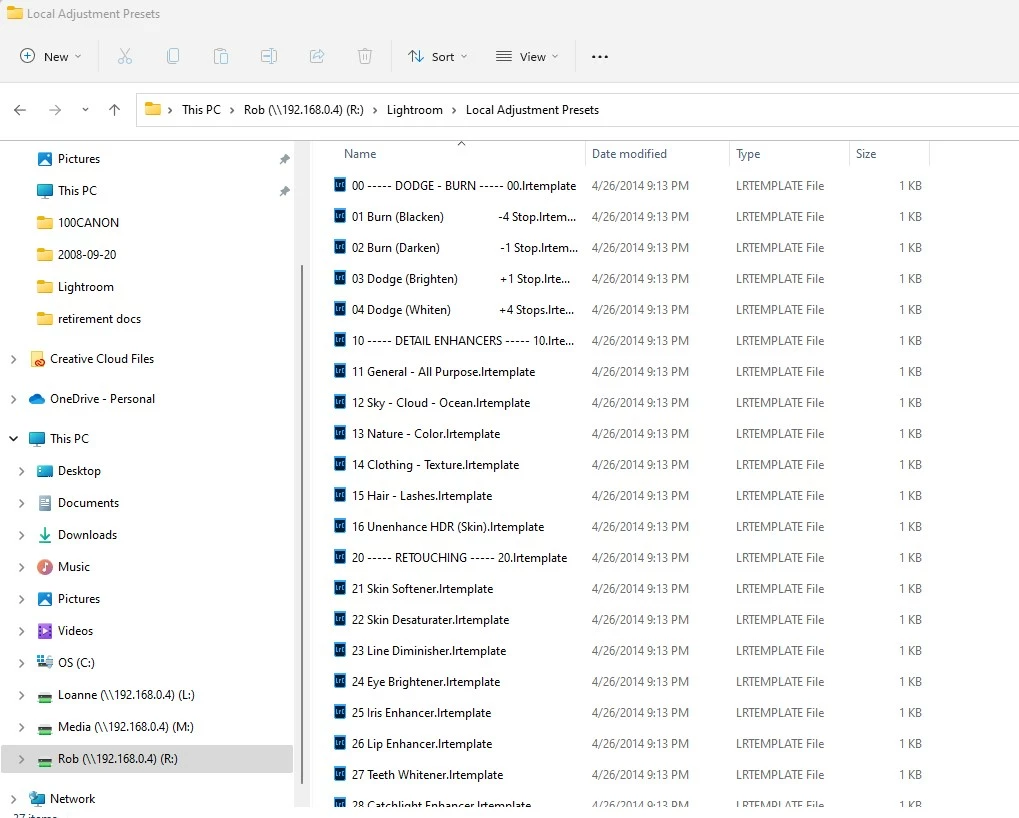Go back with the left arrow
The image size is (1019, 818).
(20, 110)
